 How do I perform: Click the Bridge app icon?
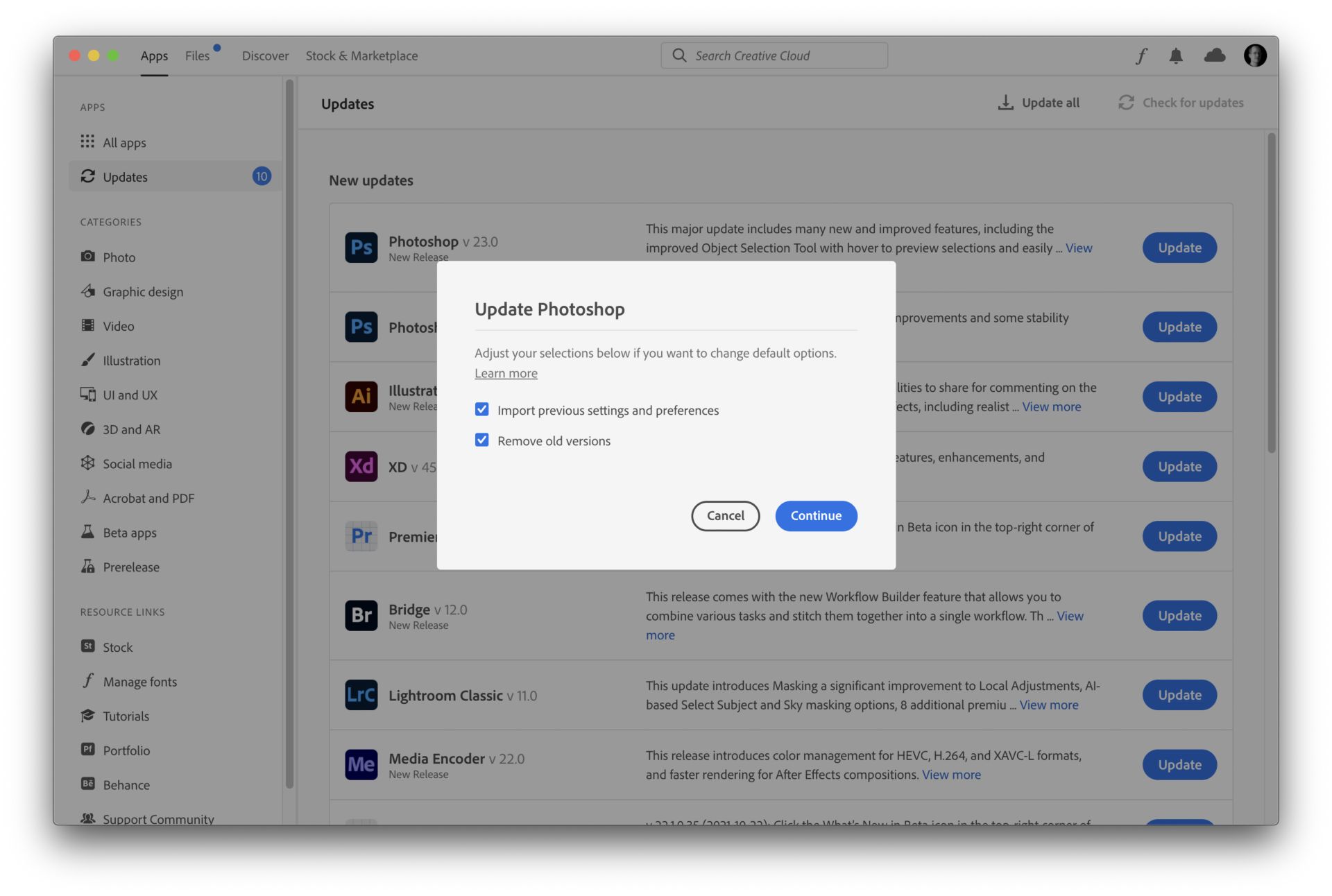tap(361, 615)
